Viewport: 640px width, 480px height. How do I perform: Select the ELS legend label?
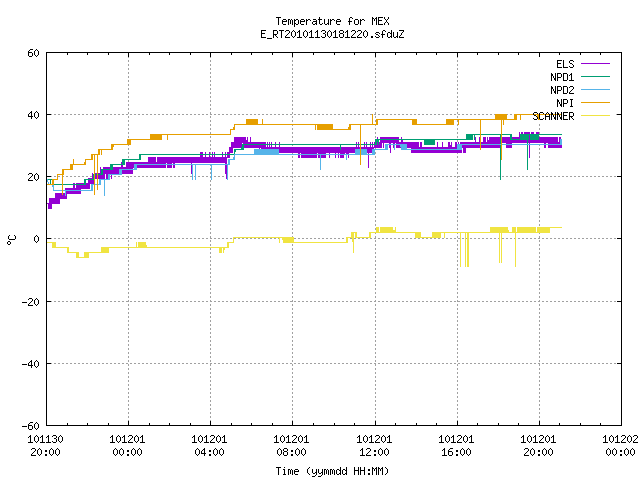tap(565, 64)
